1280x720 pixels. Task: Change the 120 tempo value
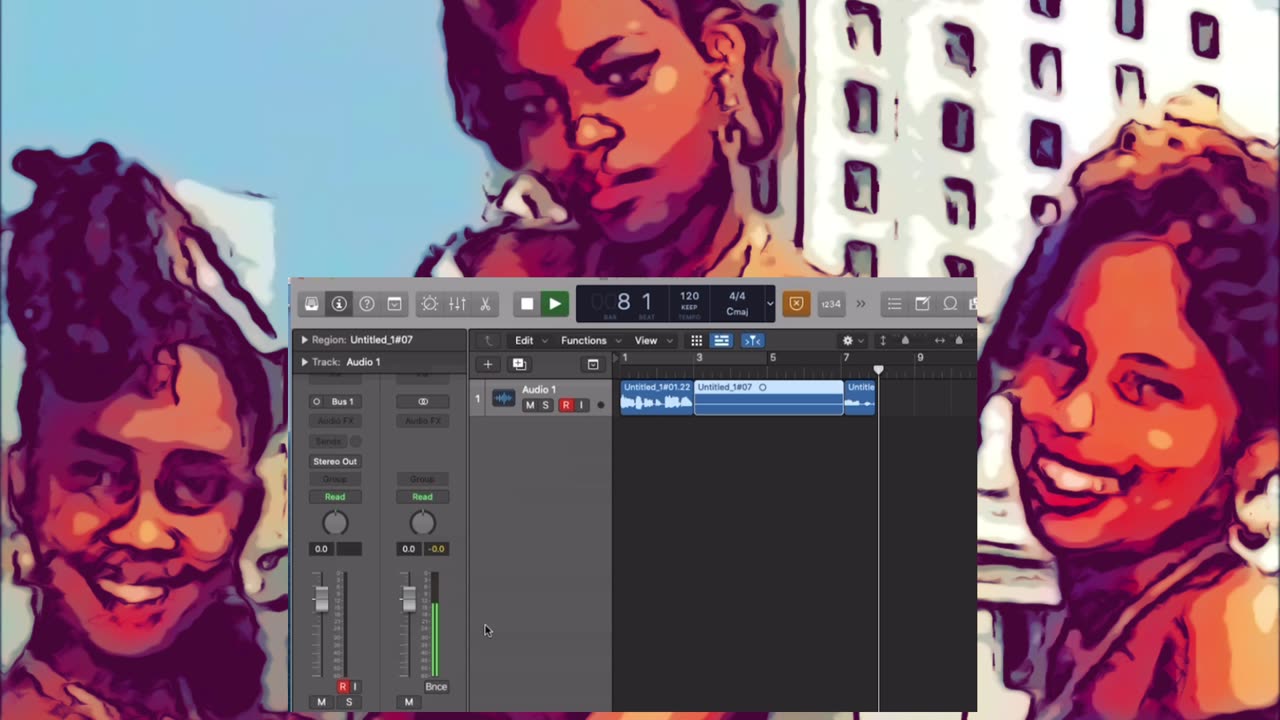point(690,297)
